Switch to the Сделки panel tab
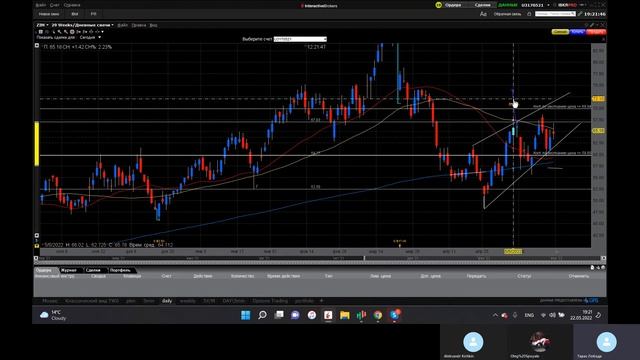 point(93,270)
